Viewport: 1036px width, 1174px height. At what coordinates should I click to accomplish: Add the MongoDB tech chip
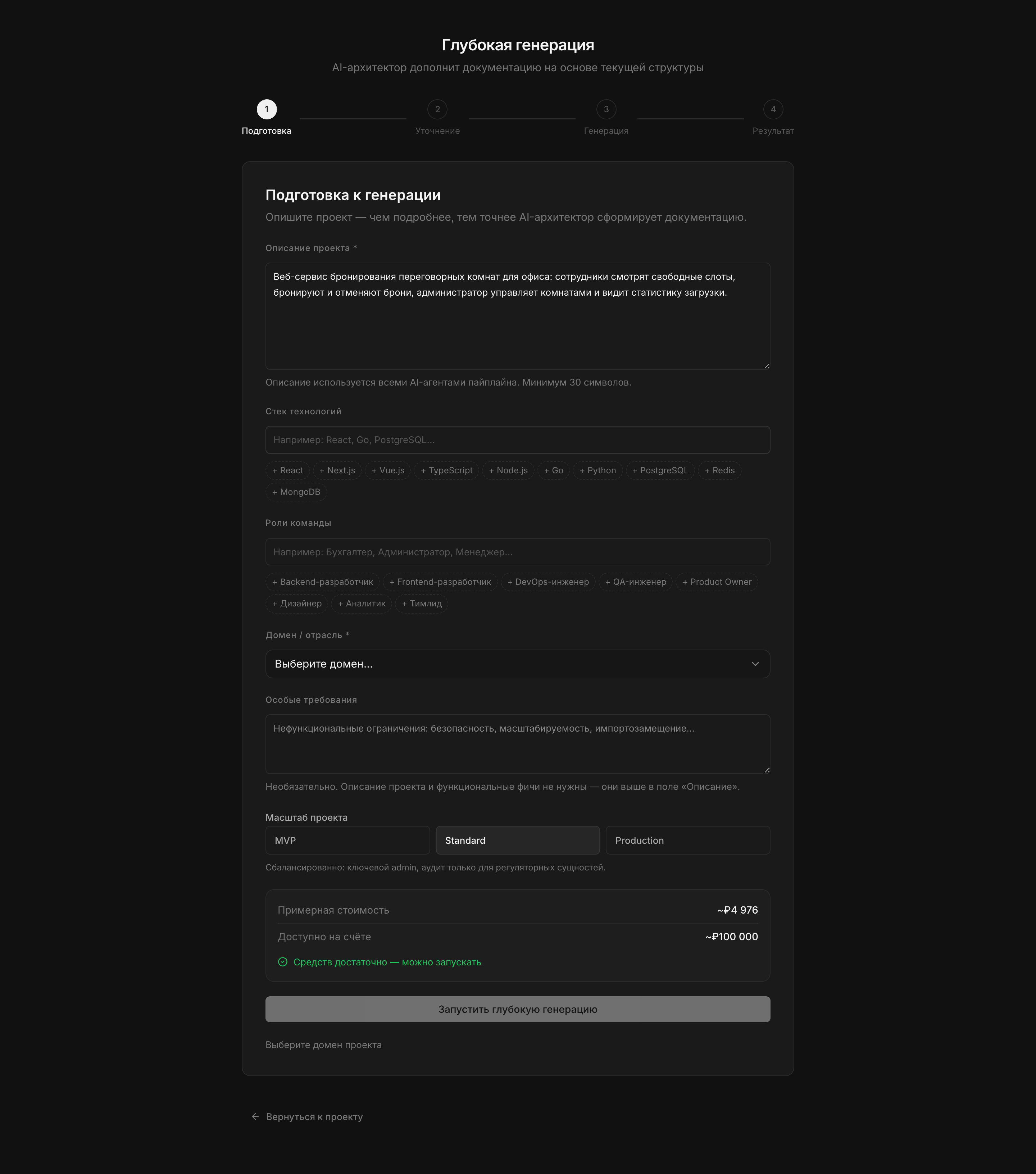point(296,492)
